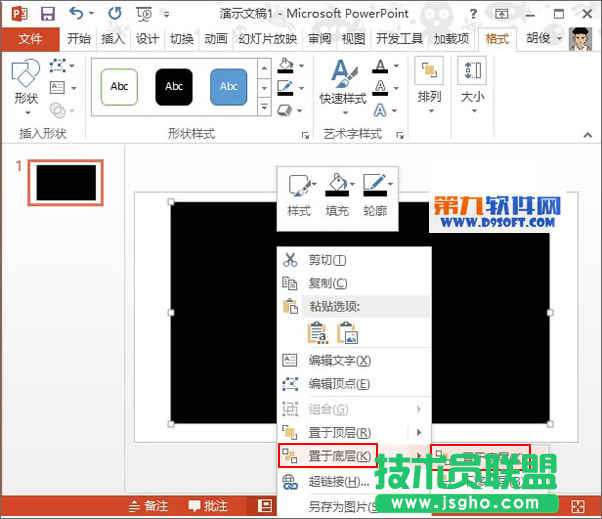The image size is (602, 519).
Task: Open Bring to Front menu entry
Action: 342,433
